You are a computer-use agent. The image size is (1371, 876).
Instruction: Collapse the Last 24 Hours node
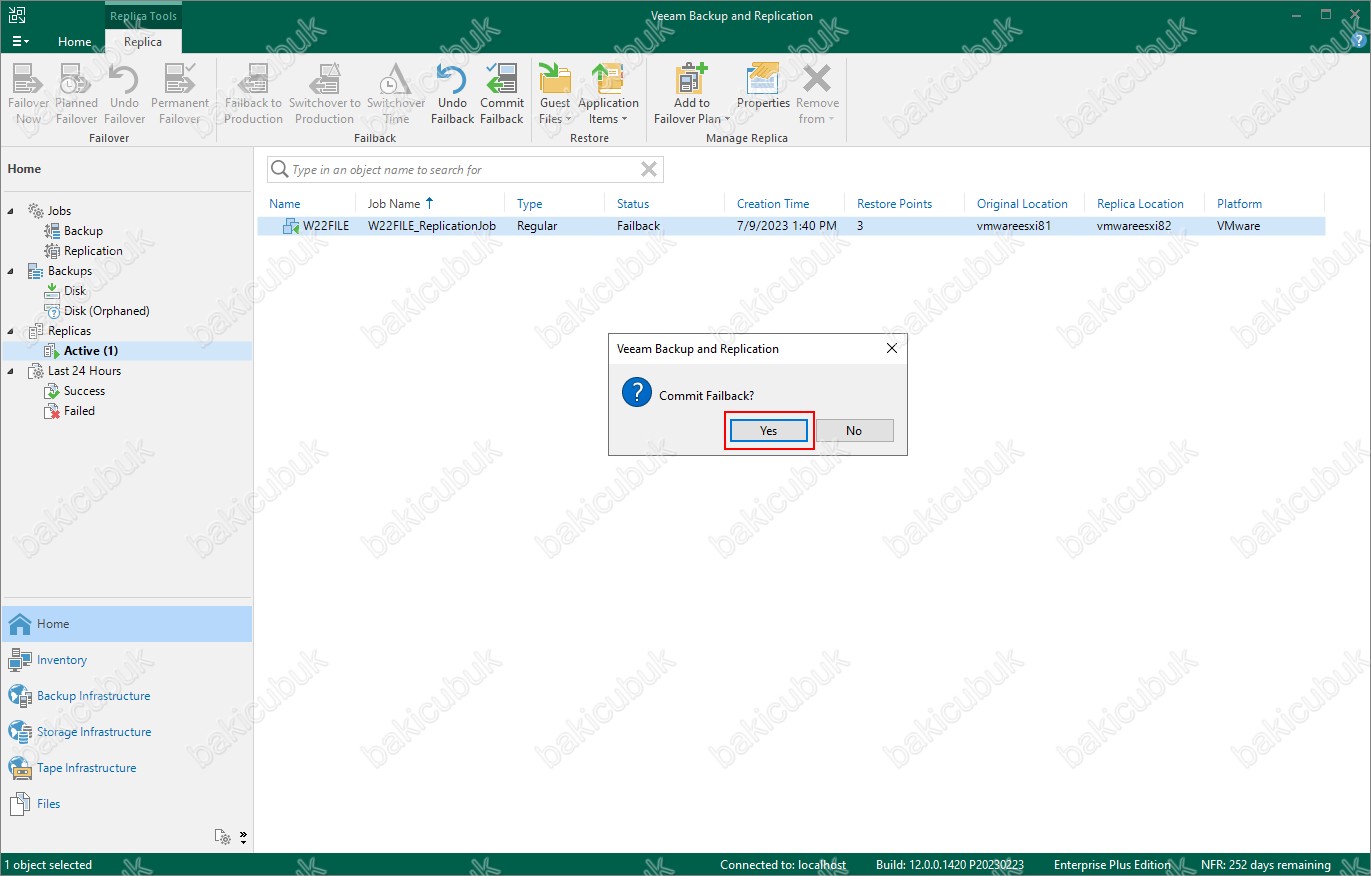12,371
